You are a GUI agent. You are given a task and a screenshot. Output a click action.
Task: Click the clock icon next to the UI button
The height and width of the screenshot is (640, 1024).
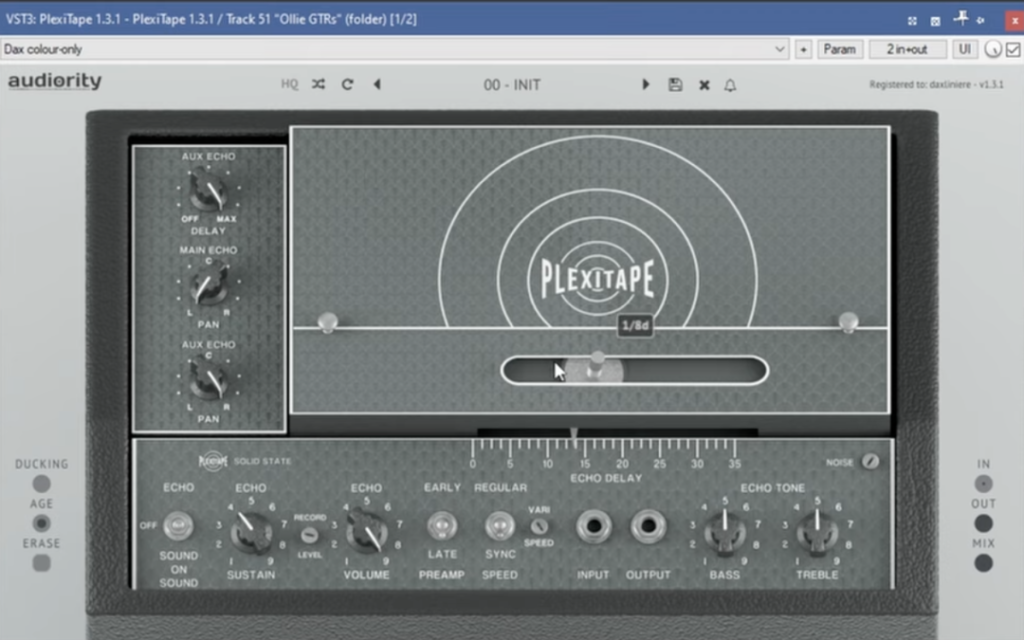coord(991,48)
